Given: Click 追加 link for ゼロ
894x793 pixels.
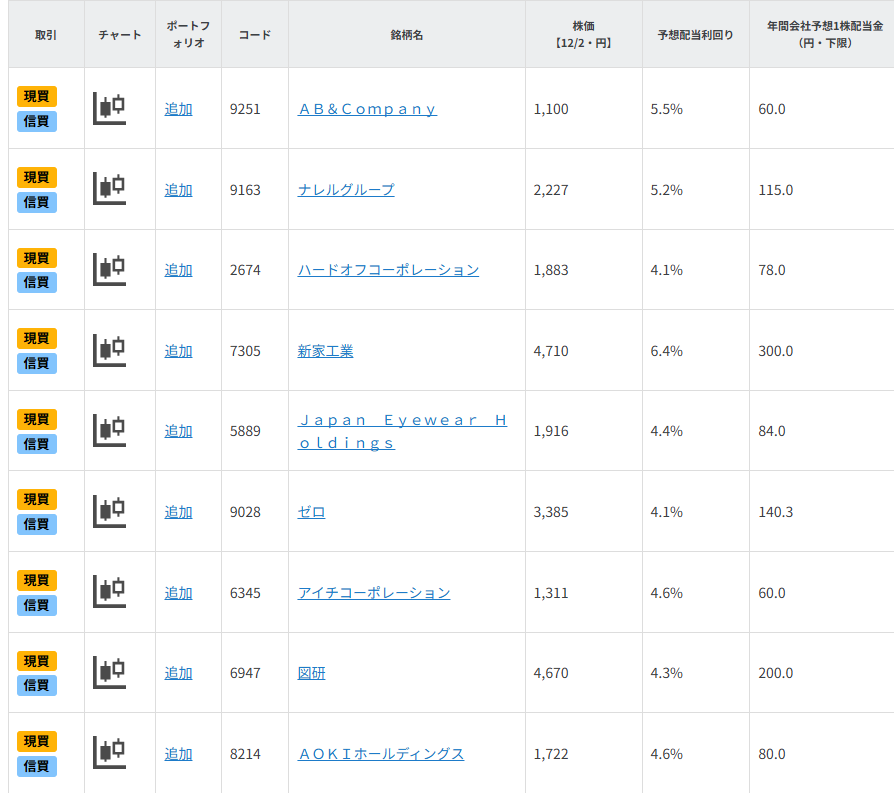Looking at the screenshot, I should [178, 512].
